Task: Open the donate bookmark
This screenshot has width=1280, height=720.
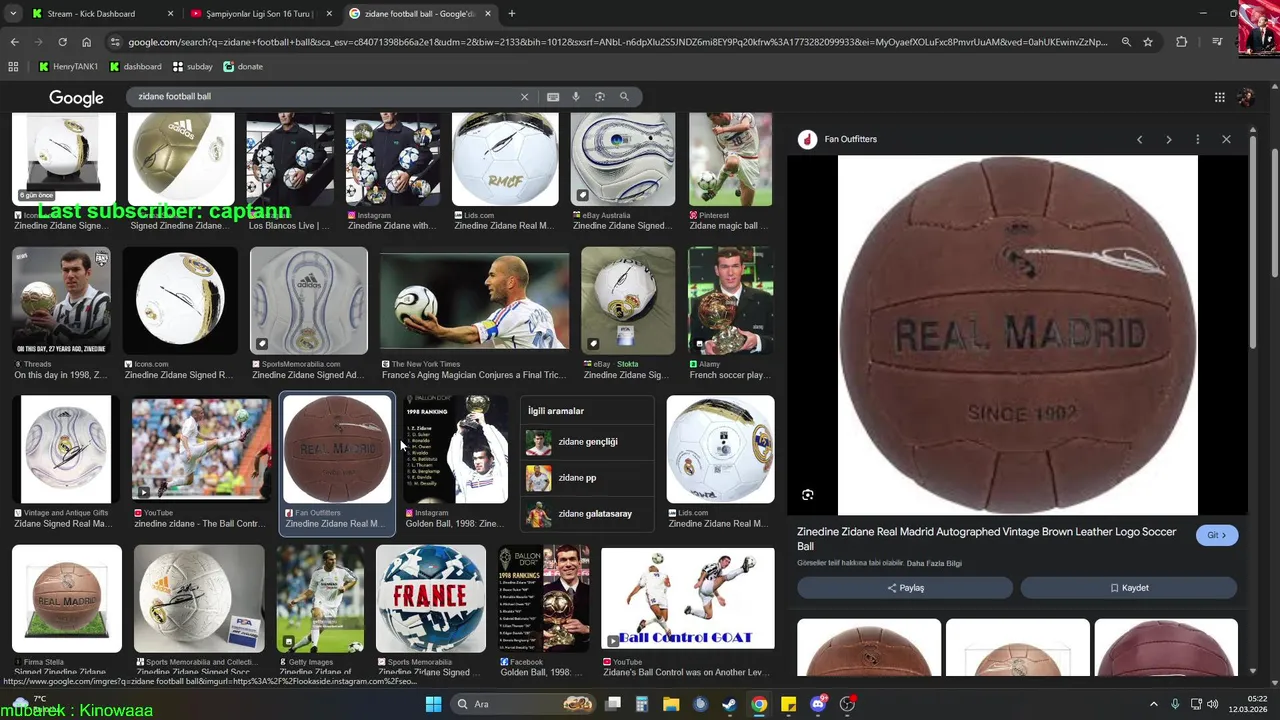Action: tap(243, 67)
